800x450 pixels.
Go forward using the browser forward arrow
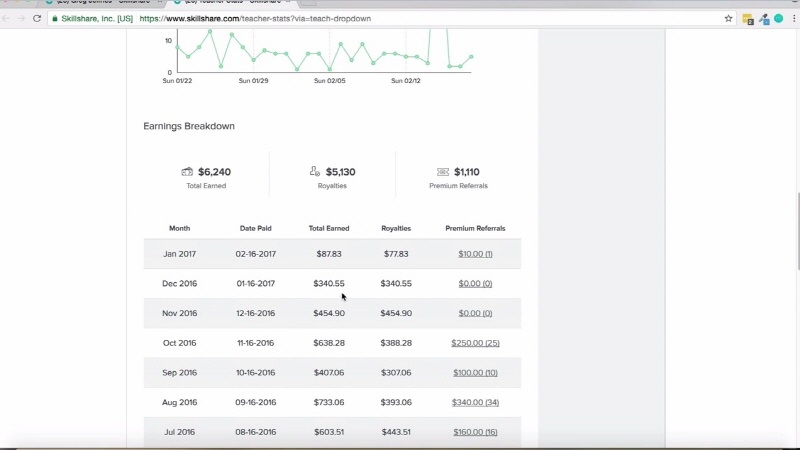pyautogui.click(x=21, y=18)
